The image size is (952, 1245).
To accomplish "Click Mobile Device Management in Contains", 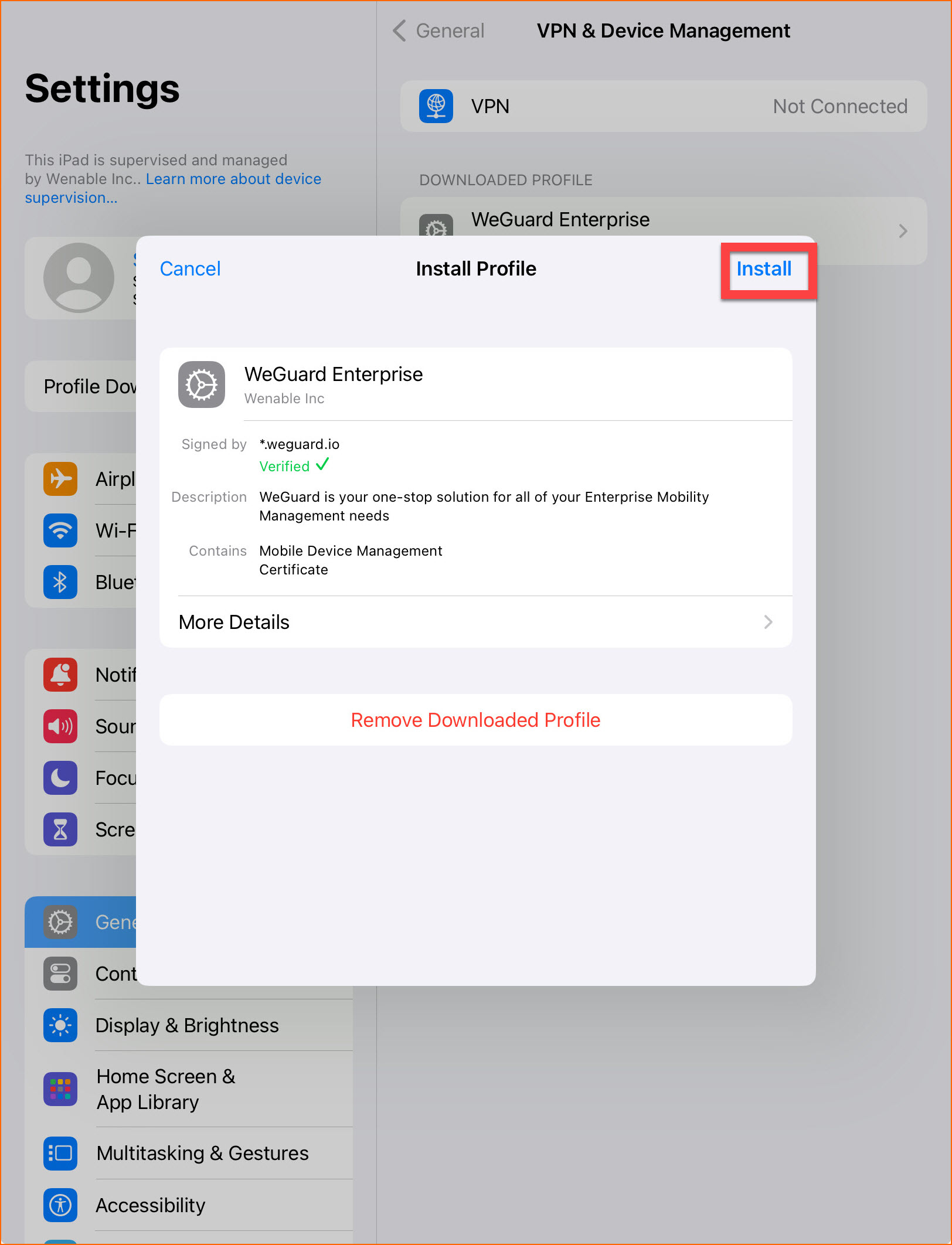I will point(351,551).
